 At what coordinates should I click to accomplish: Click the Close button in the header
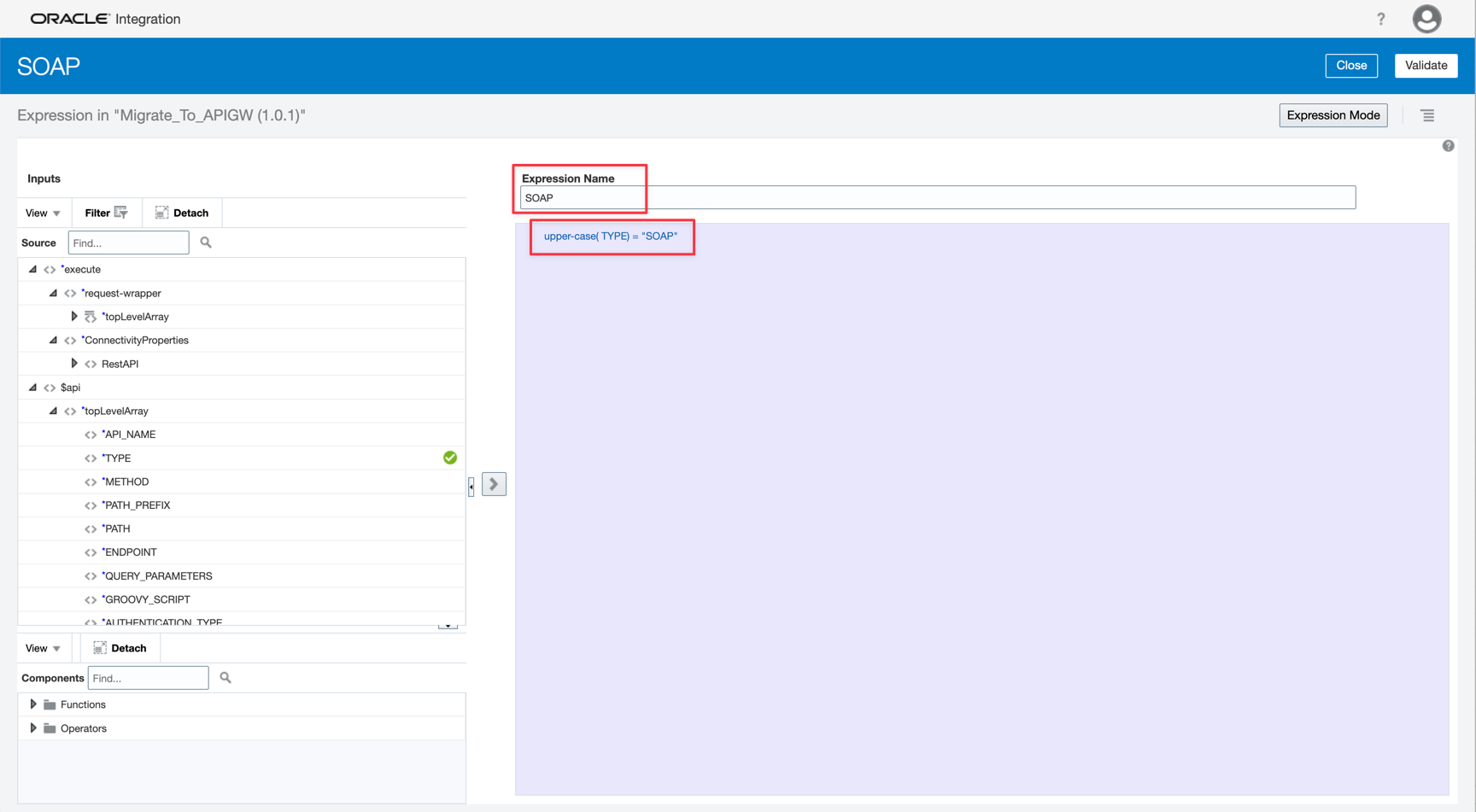[1351, 65]
